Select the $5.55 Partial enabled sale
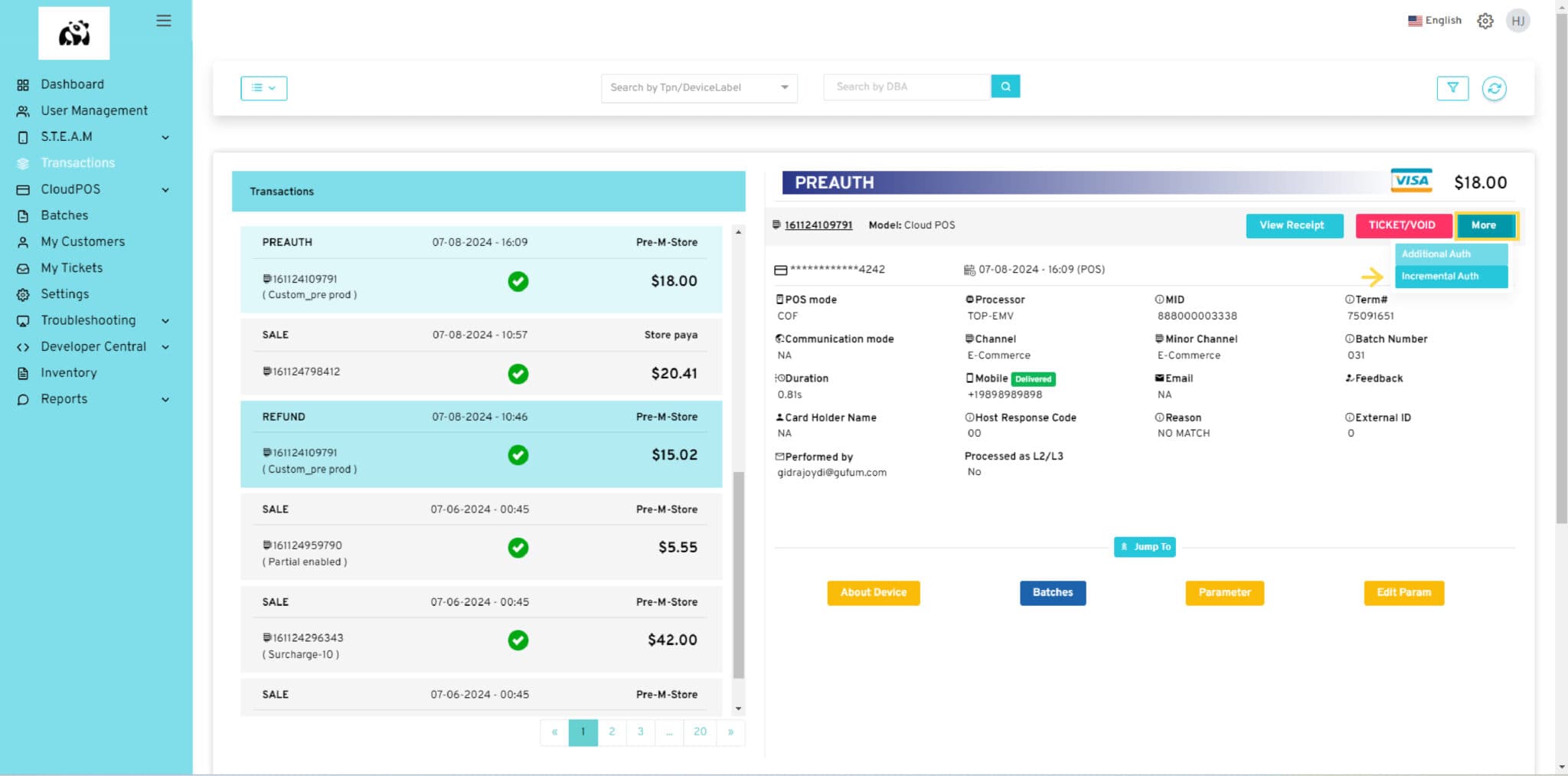This screenshot has height=776, width=1568. pyautogui.click(x=482, y=536)
